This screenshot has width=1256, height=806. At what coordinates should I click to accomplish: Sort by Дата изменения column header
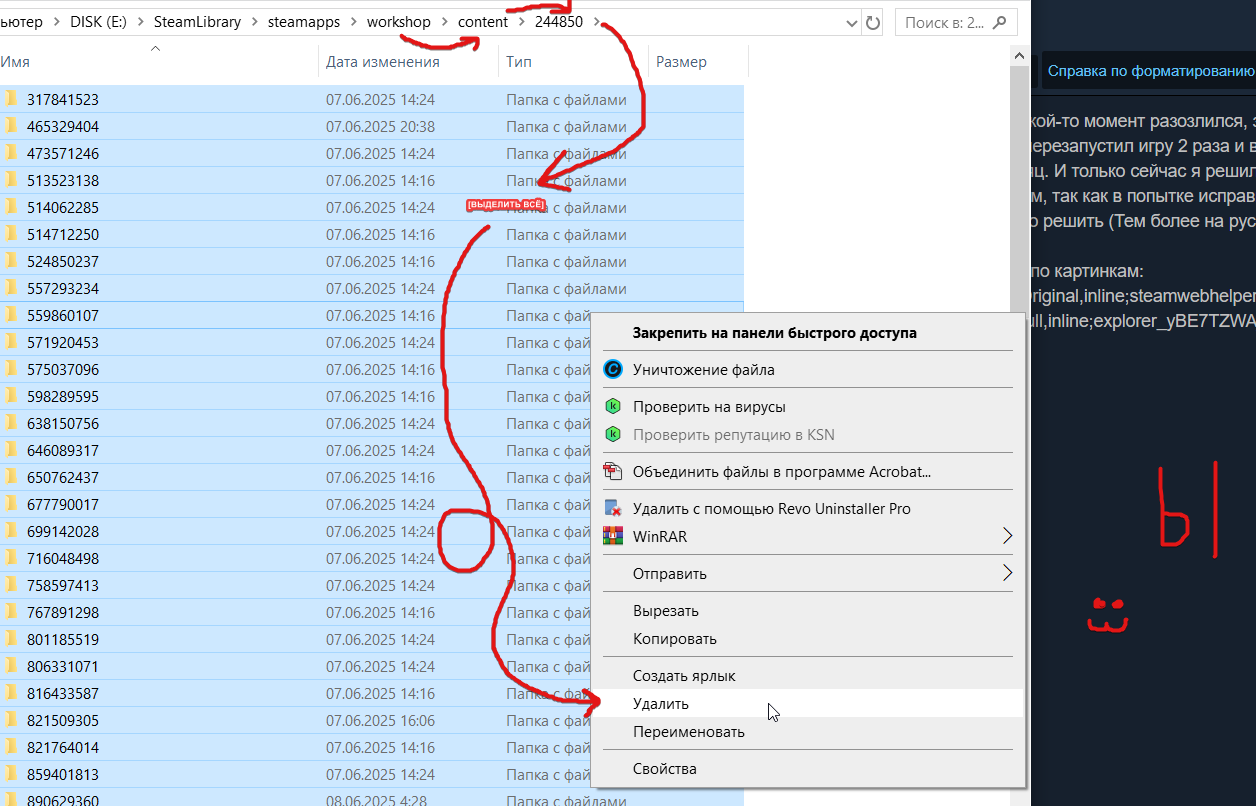click(383, 62)
